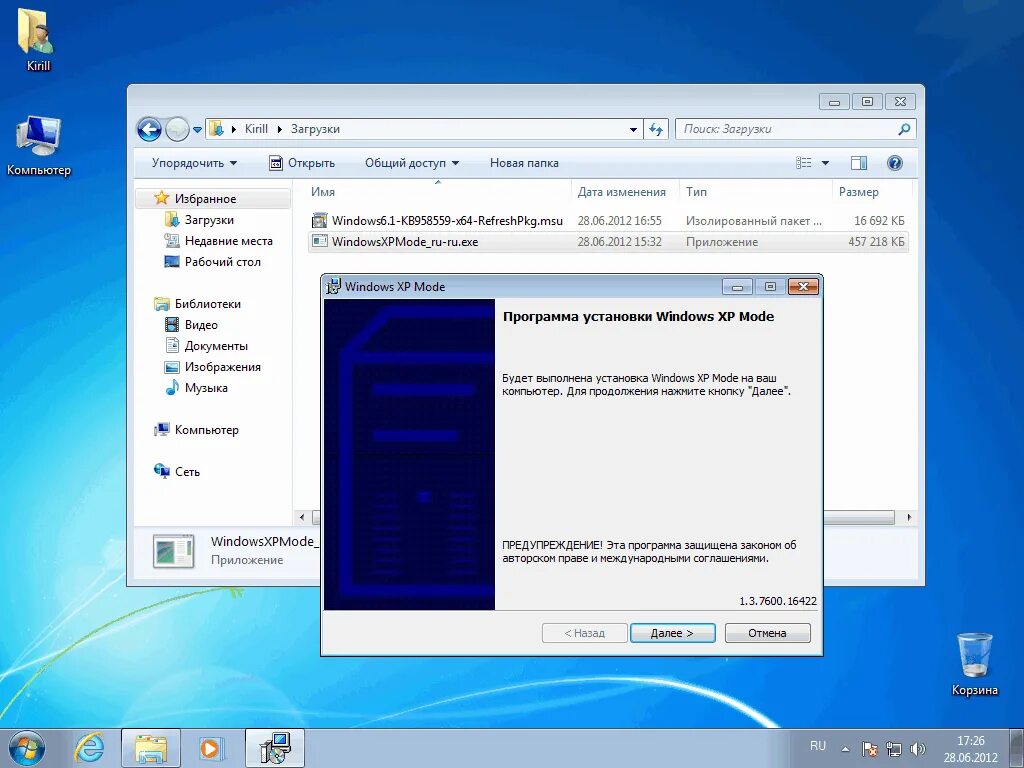
Task: Click the change view icon
Action: click(x=803, y=163)
